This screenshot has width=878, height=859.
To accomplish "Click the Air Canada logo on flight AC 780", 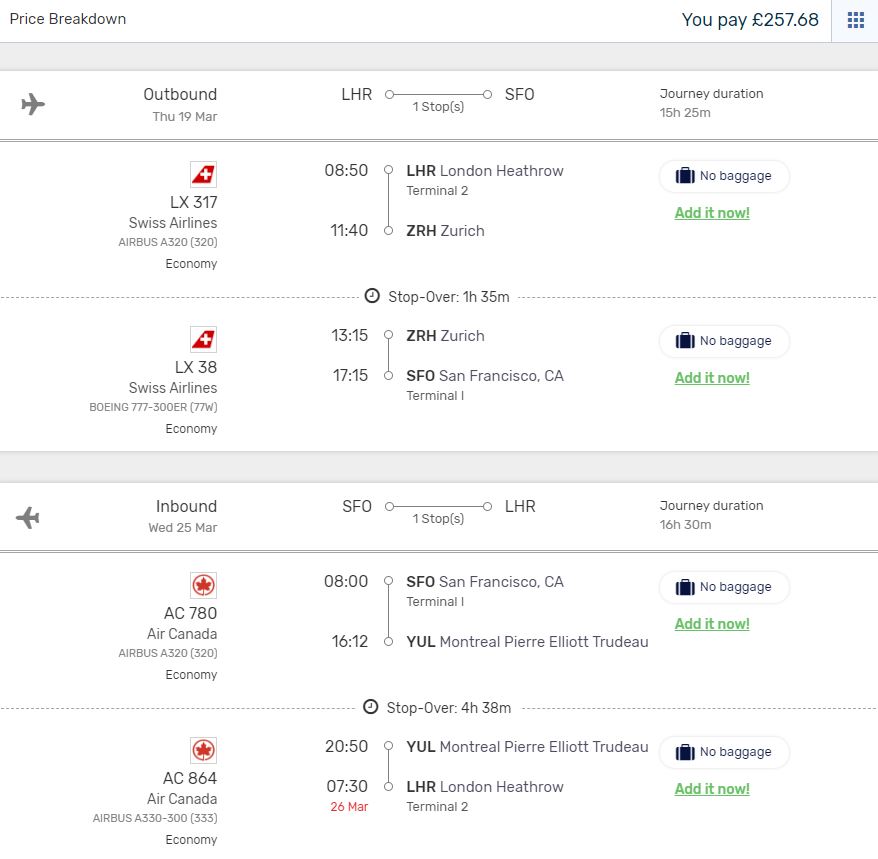I will pos(203,584).
